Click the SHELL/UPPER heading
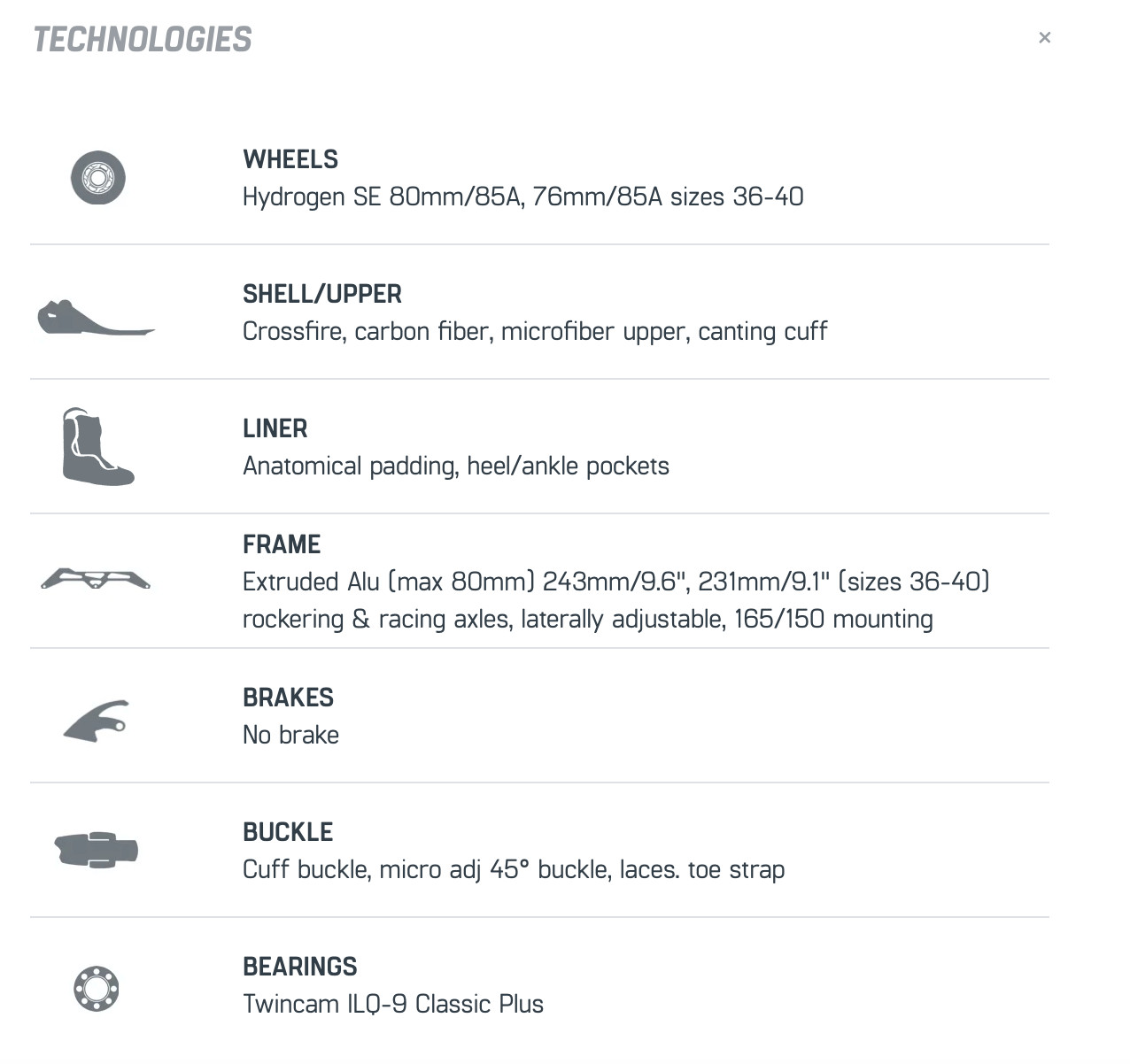Viewport: 1130px width, 1064px height. 322,294
